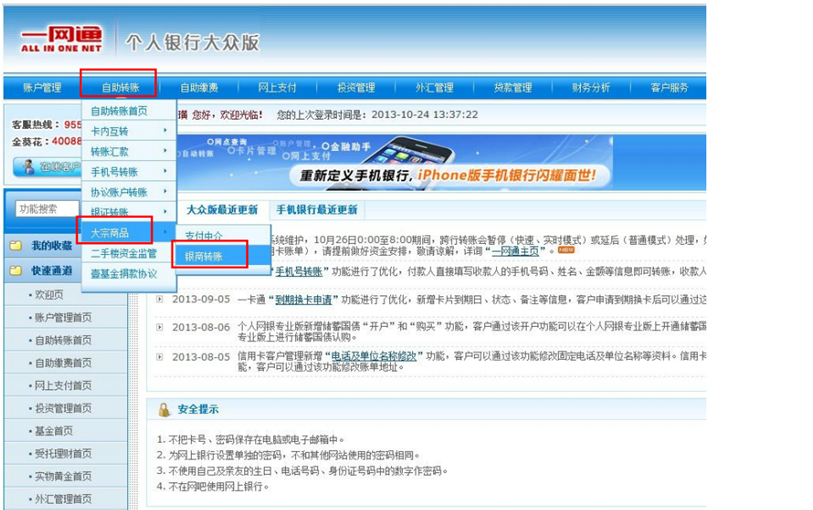Click the 安全提示 heading
Screen dimensions: 813x510
198,409
